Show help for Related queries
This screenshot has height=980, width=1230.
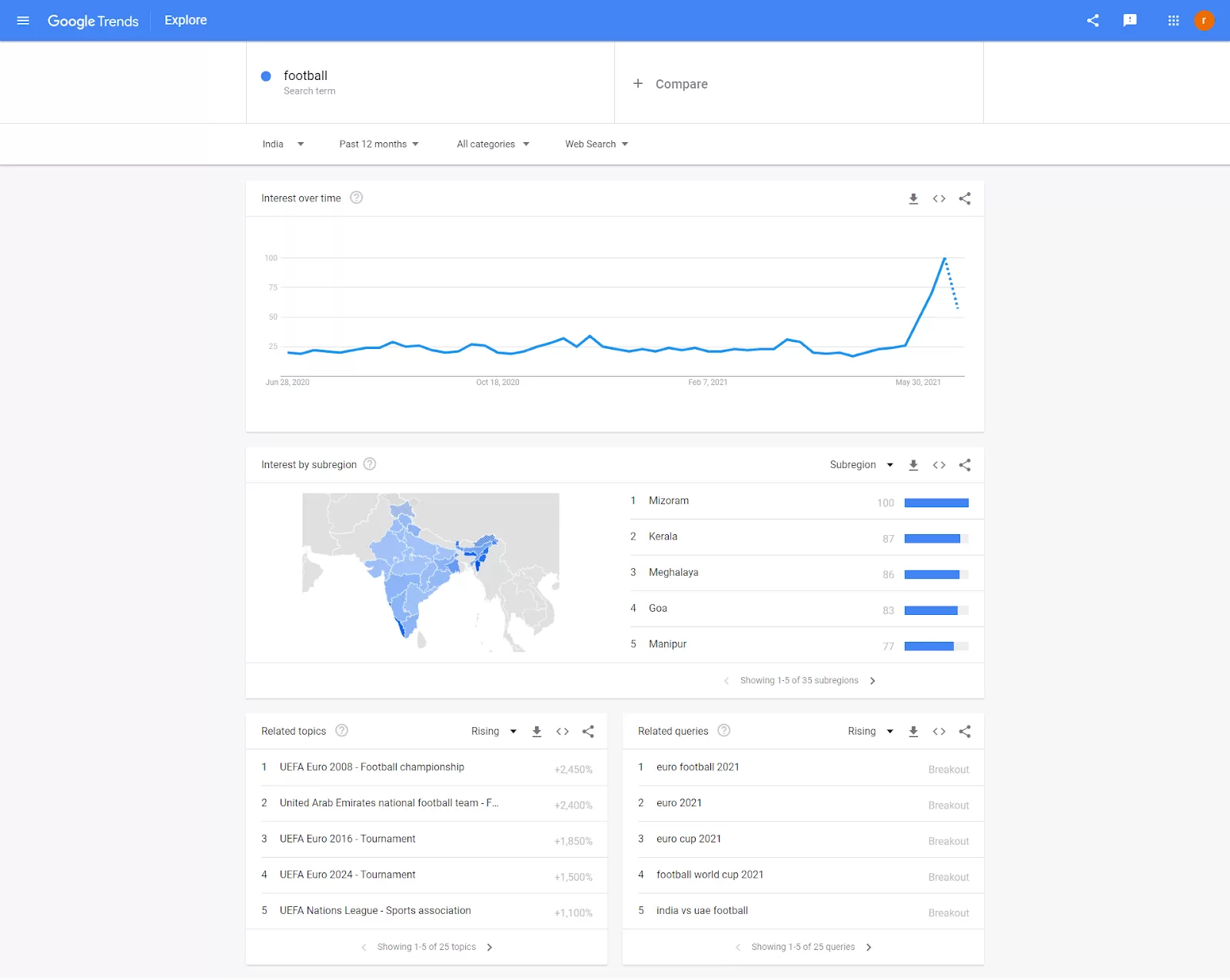coord(724,730)
